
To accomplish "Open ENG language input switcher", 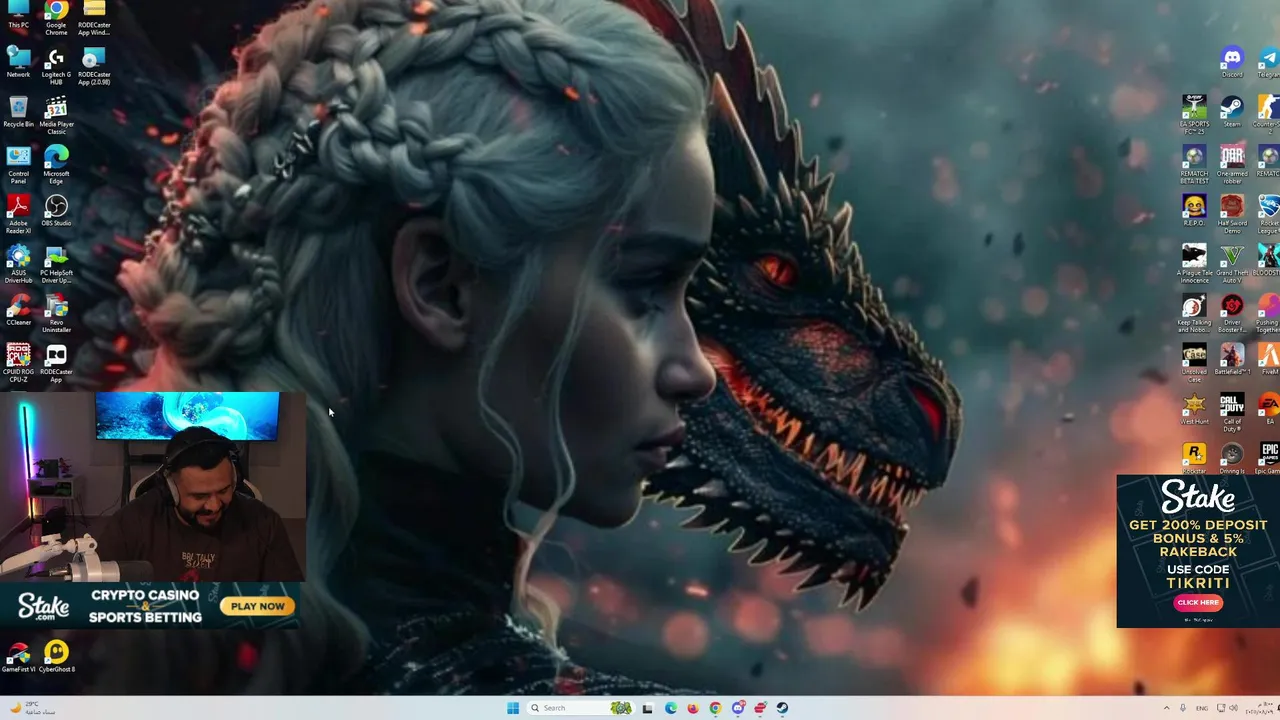I will [1202, 708].
